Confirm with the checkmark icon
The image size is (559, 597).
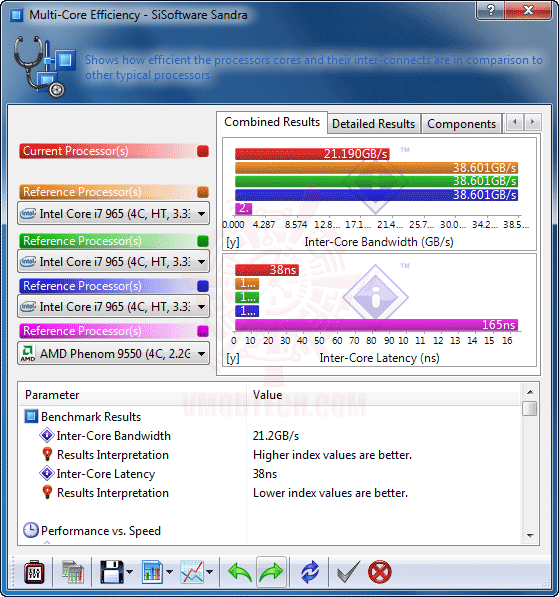(x=348, y=572)
